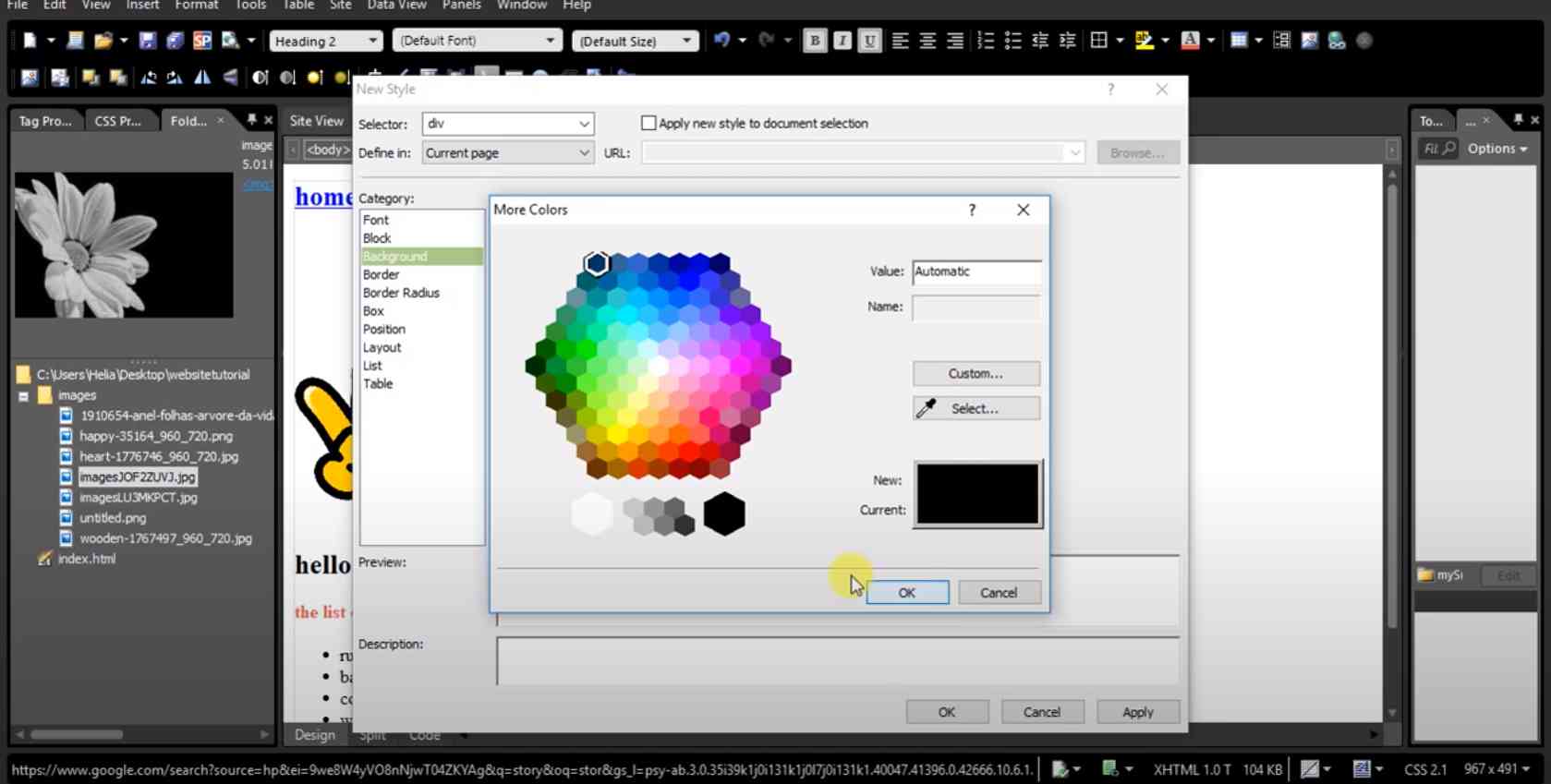Select the Border category in the list

(382, 274)
